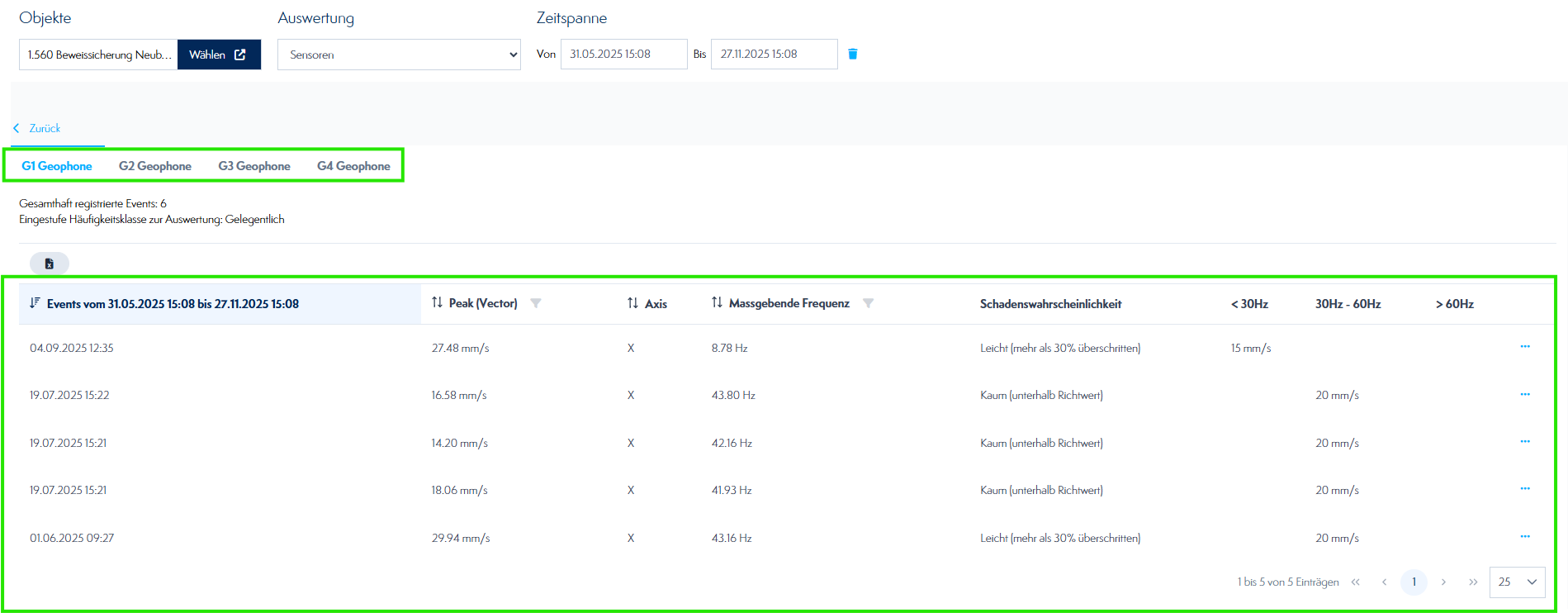Open Massgebende Frequenz filter funnel icon
This screenshot has width=1568, height=613.
[x=868, y=303]
